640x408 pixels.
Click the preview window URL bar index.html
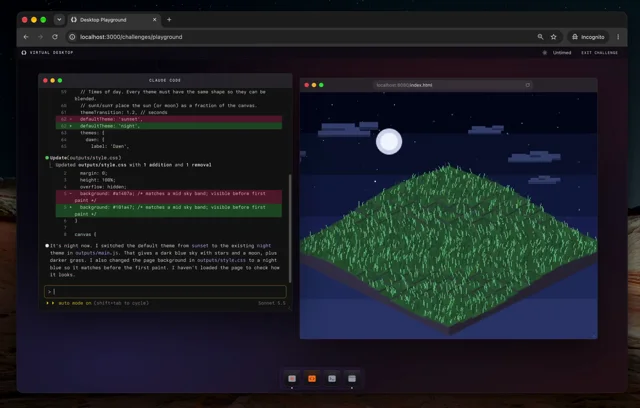point(453,85)
